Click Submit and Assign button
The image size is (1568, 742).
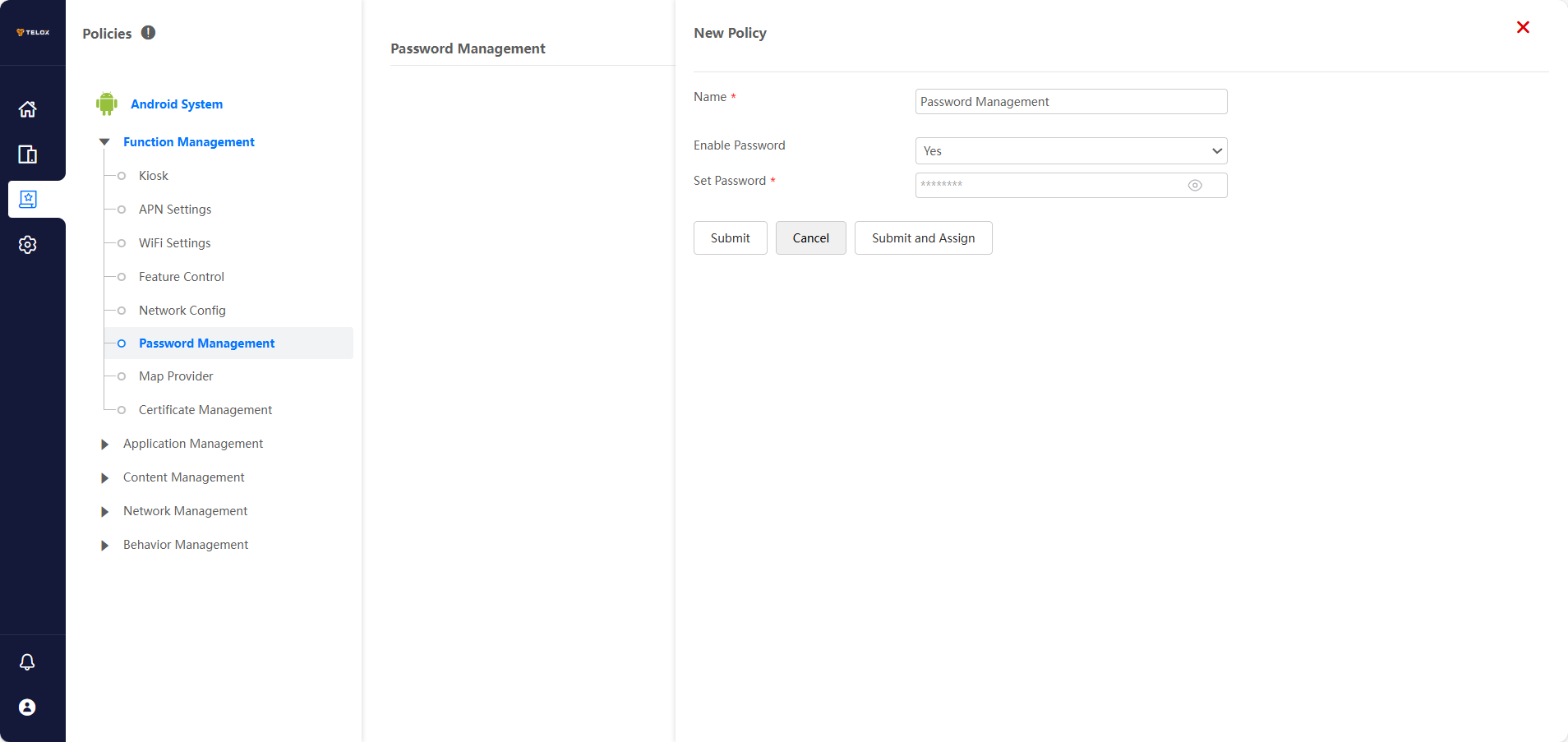click(923, 238)
